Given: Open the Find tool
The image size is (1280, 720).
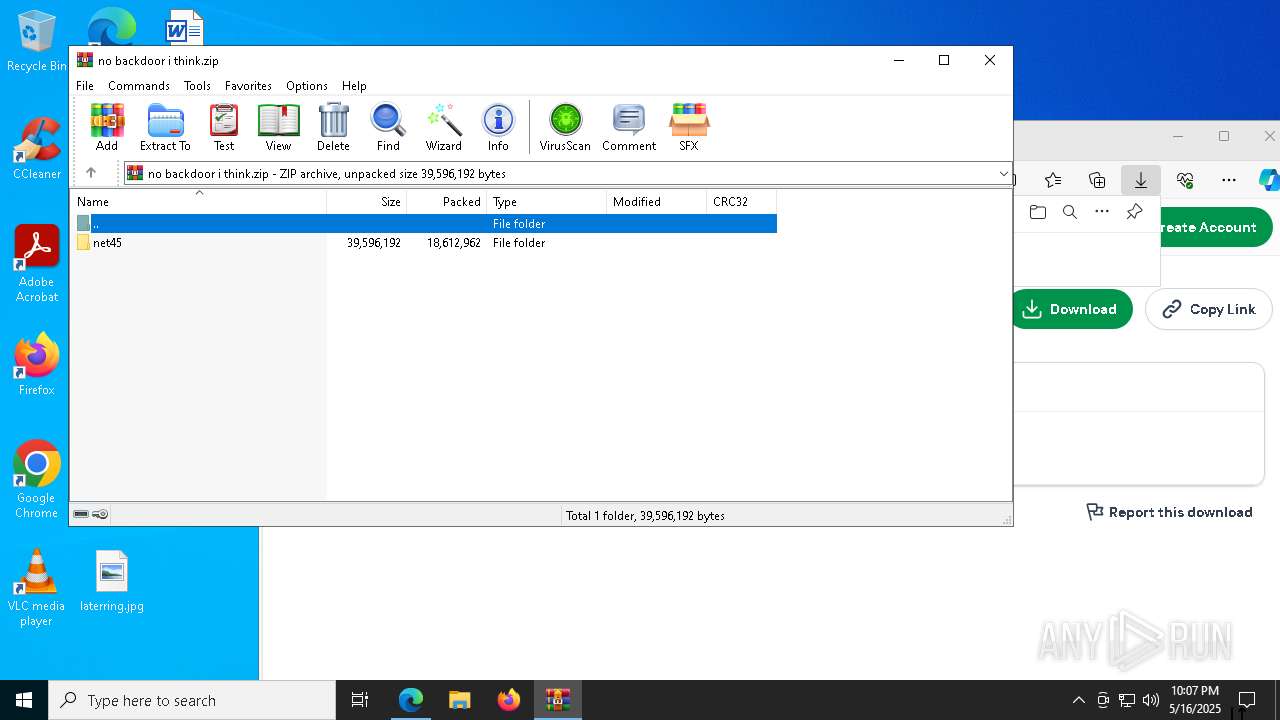Looking at the screenshot, I should pyautogui.click(x=388, y=127).
